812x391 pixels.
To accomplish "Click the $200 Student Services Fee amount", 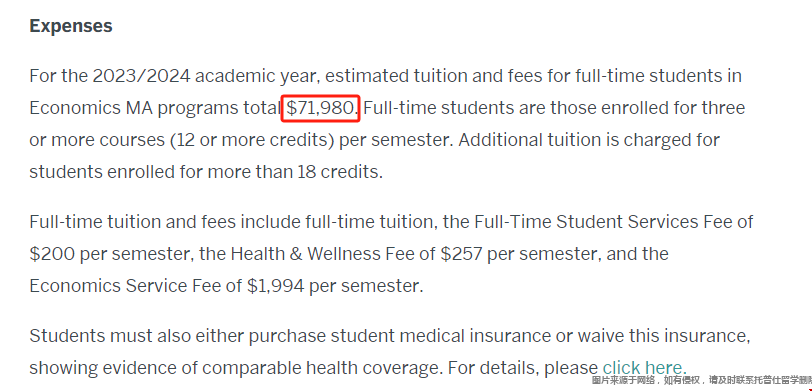I will tap(52, 254).
